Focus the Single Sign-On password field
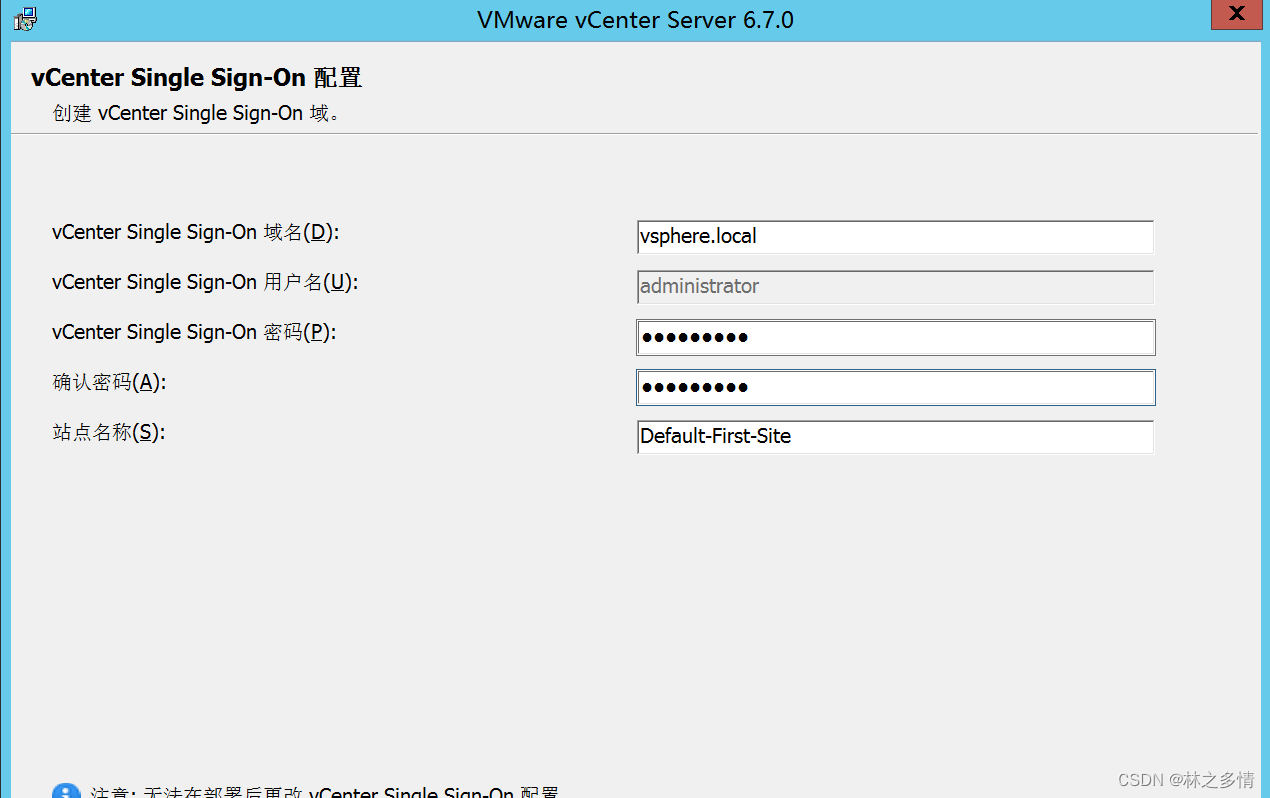Viewport: 1270px width, 798px height. coord(896,337)
